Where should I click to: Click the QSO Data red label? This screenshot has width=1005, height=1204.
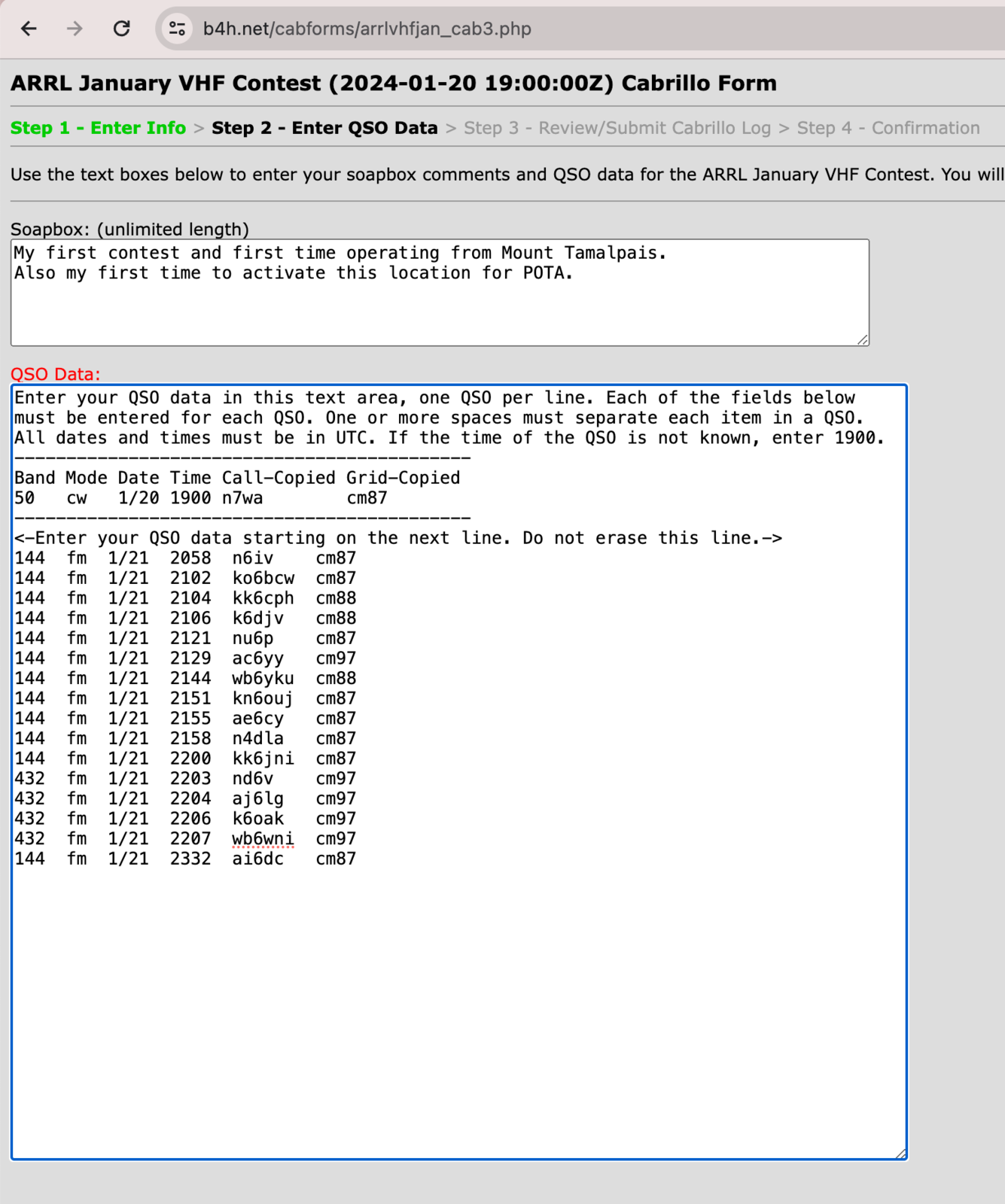[56, 374]
